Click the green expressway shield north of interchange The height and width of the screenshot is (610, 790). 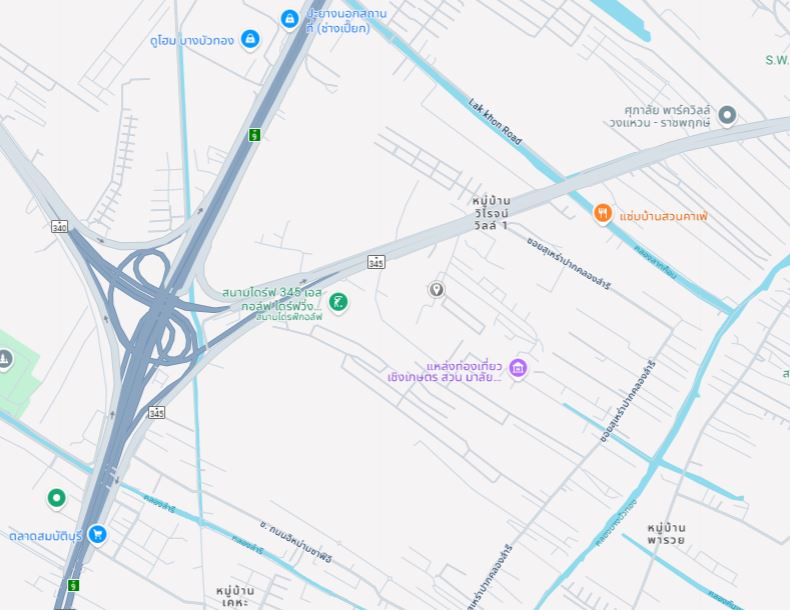(x=255, y=135)
